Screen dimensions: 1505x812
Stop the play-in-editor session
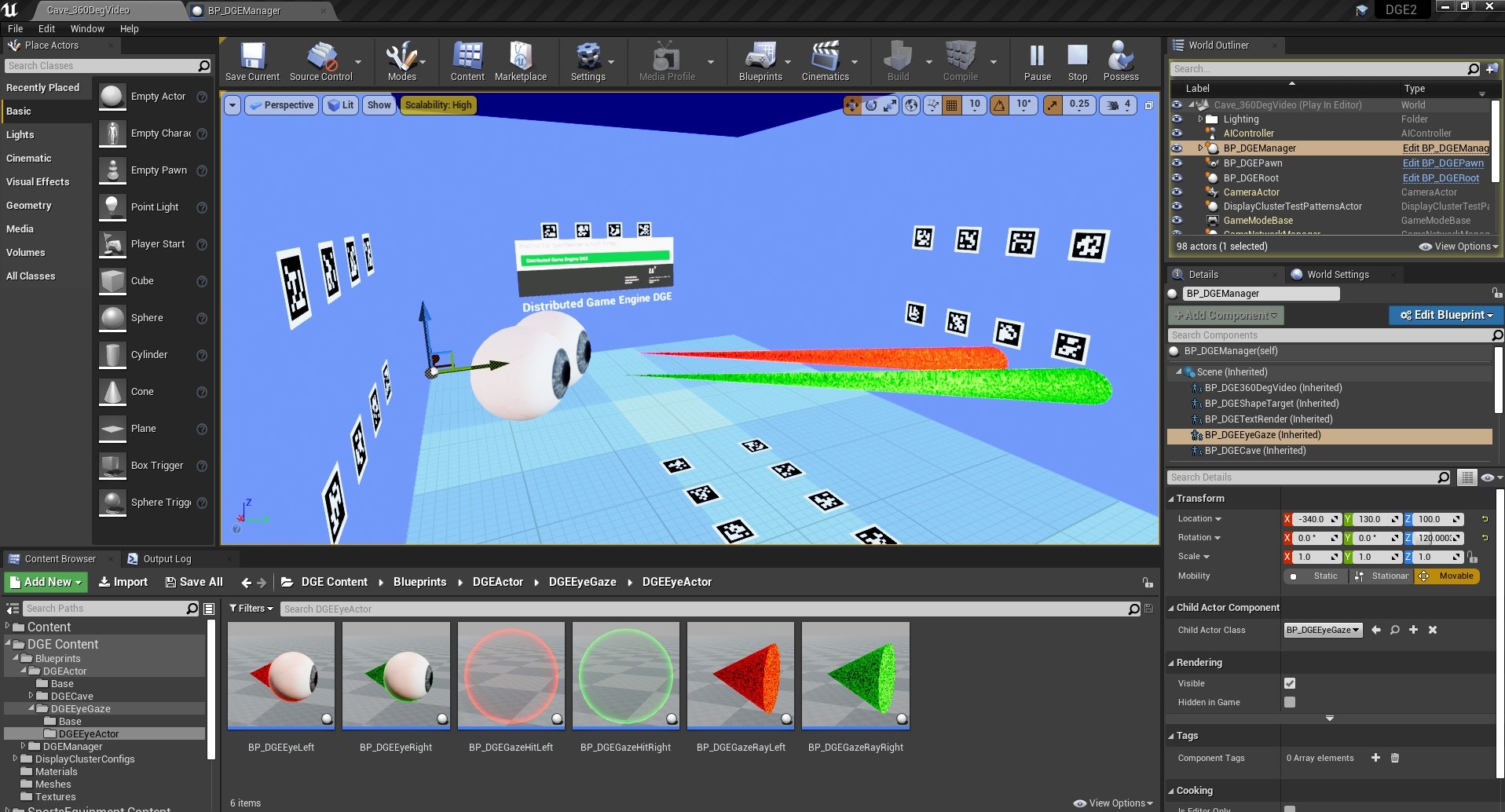coord(1078,61)
